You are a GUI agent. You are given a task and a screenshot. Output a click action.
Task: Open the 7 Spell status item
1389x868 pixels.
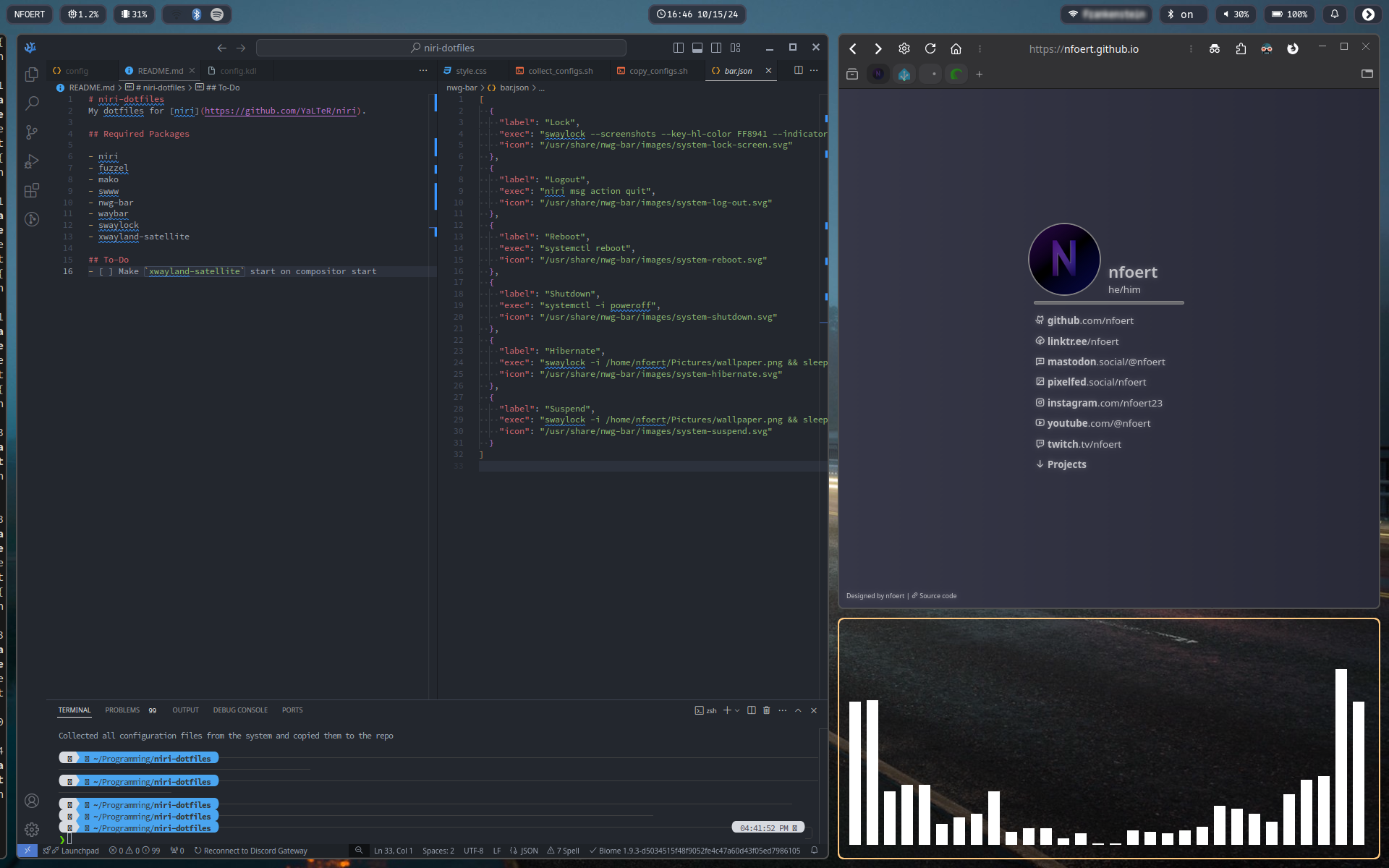[x=563, y=851]
